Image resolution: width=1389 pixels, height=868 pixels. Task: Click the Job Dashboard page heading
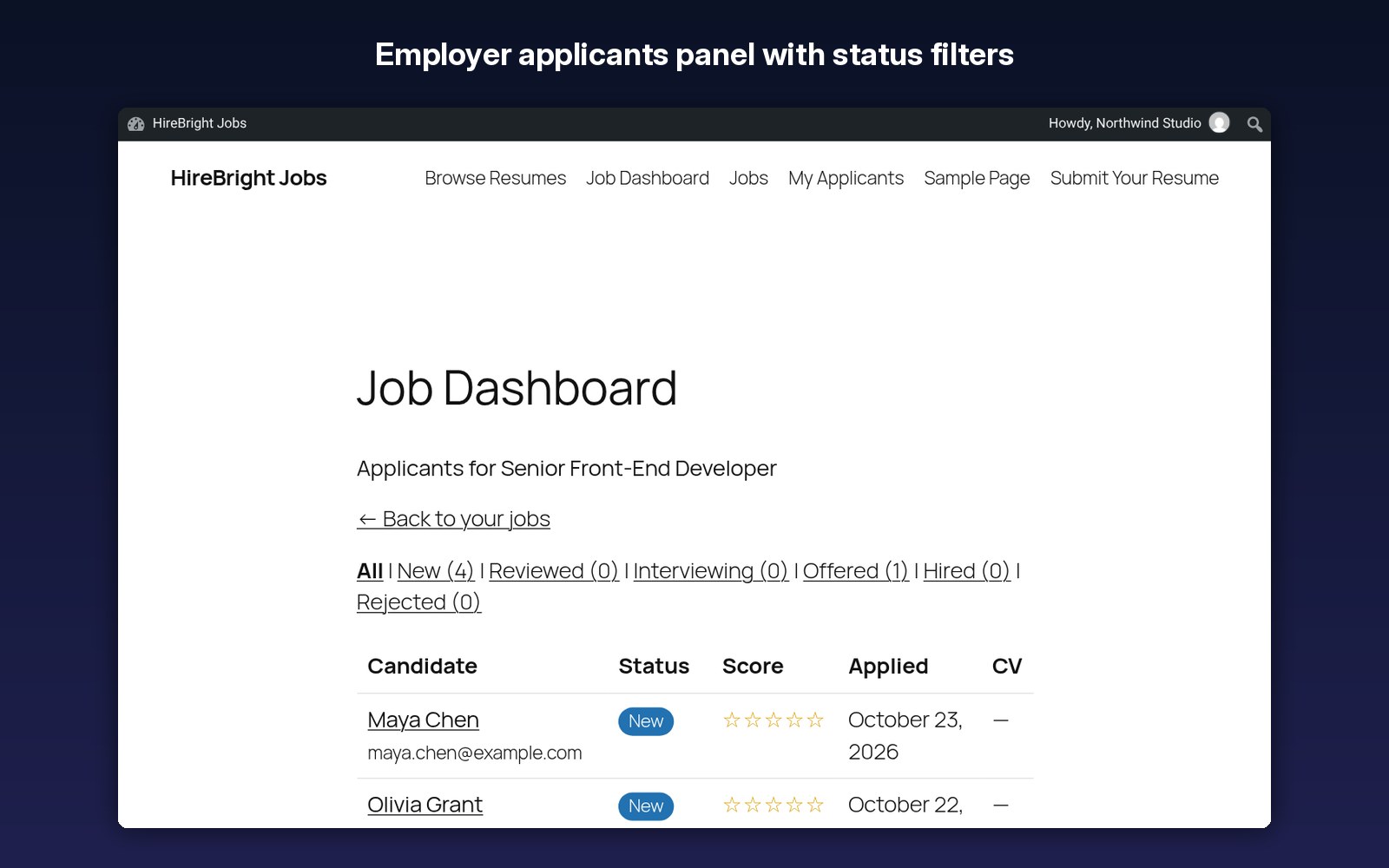coord(517,388)
